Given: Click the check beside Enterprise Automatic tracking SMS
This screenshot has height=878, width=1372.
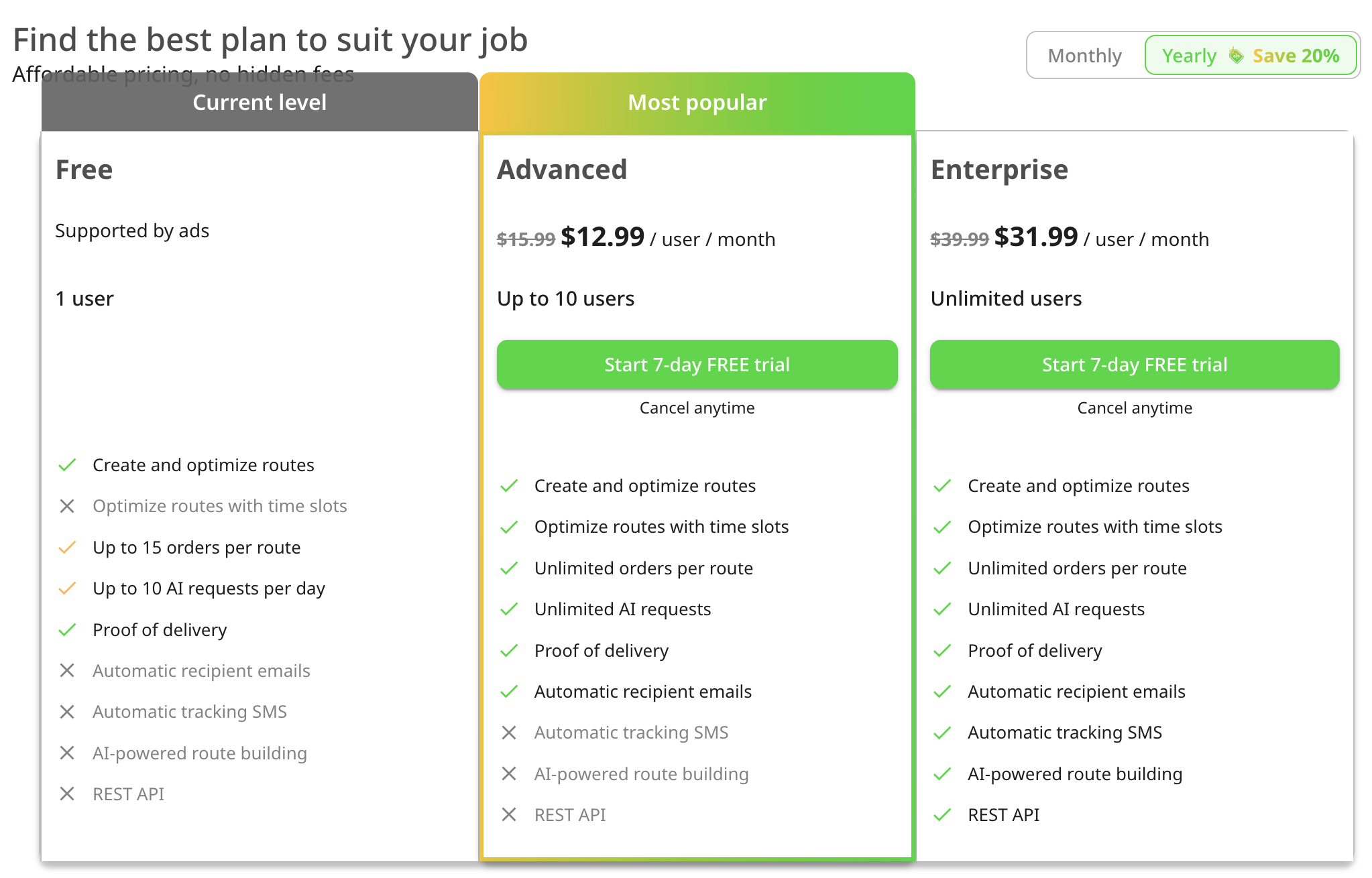Looking at the screenshot, I should (942, 733).
